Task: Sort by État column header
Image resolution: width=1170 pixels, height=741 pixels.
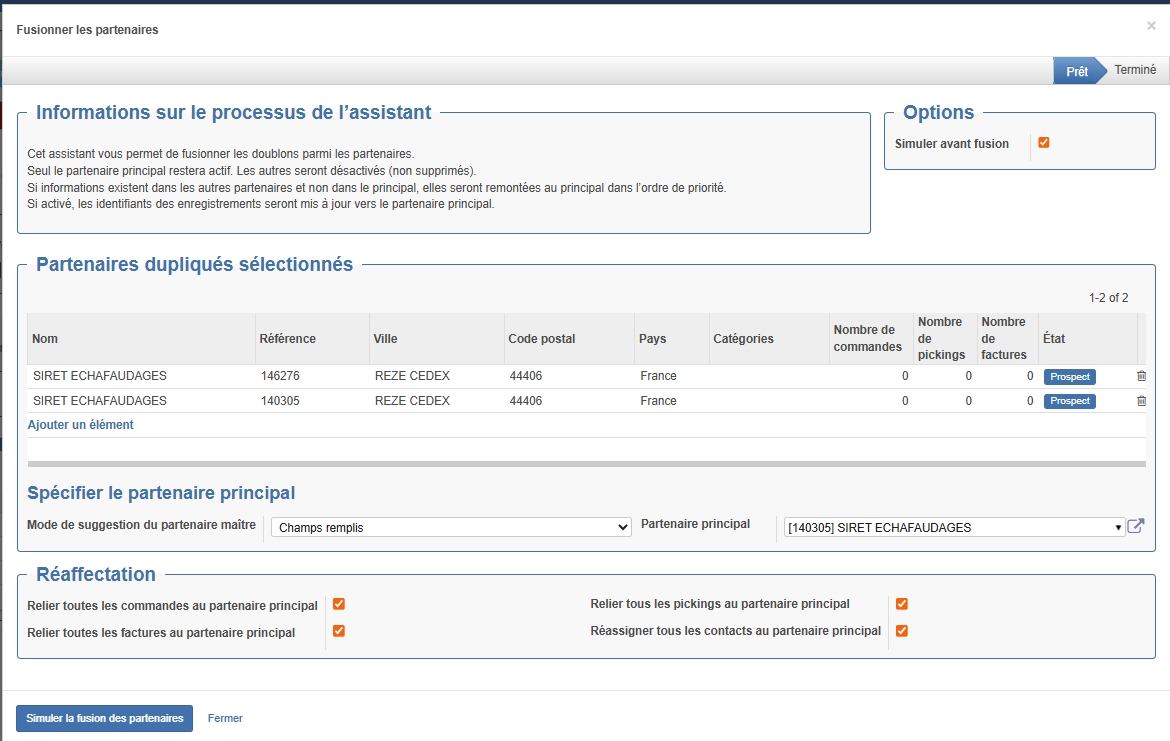Action: 1087,339
